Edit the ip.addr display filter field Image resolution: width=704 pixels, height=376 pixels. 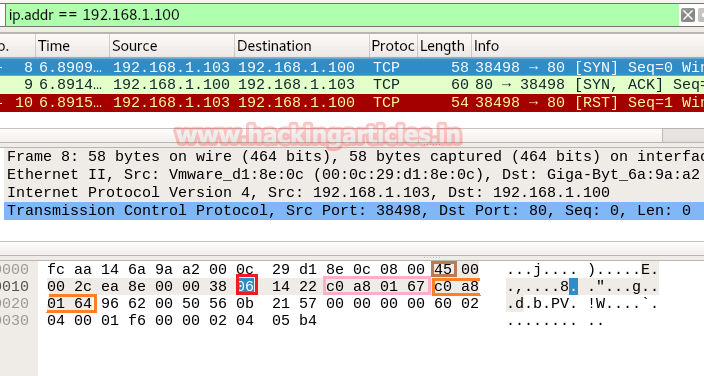[x=341, y=15]
